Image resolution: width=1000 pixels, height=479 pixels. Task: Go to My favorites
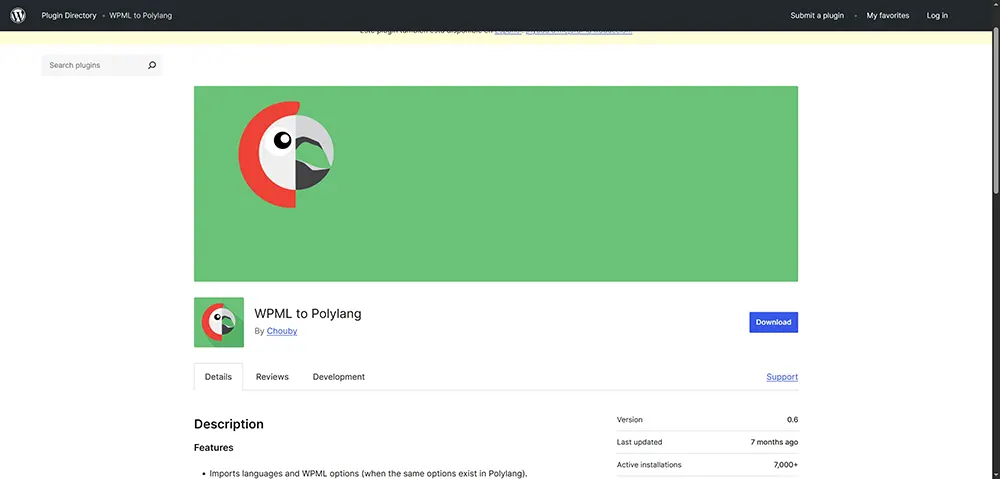tap(888, 16)
